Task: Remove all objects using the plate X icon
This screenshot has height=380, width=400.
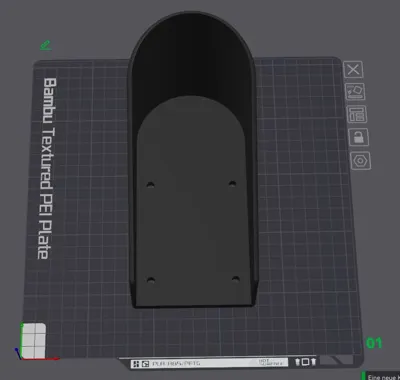Action: [x=353, y=70]
